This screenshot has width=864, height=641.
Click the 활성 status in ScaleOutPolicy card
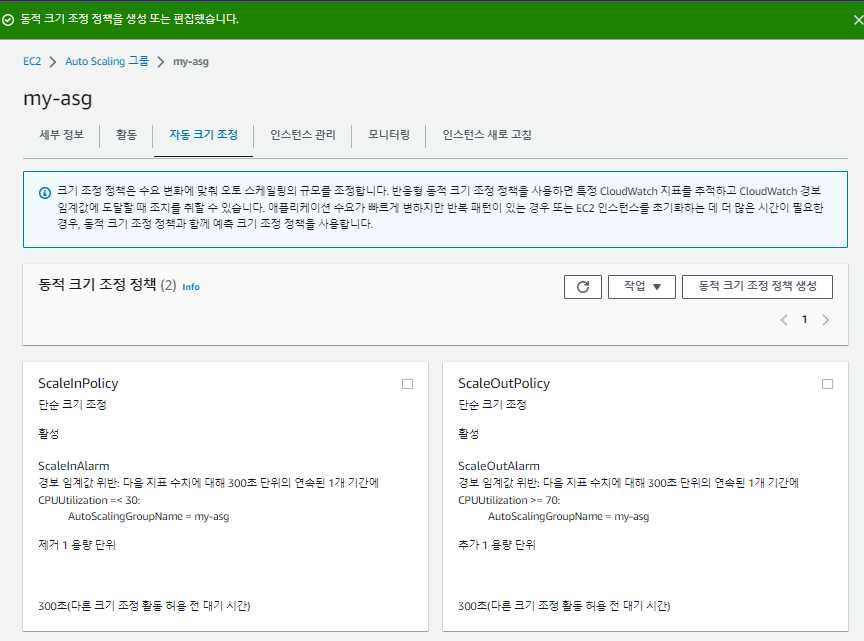pyautogui.click(x=468, y=434)
